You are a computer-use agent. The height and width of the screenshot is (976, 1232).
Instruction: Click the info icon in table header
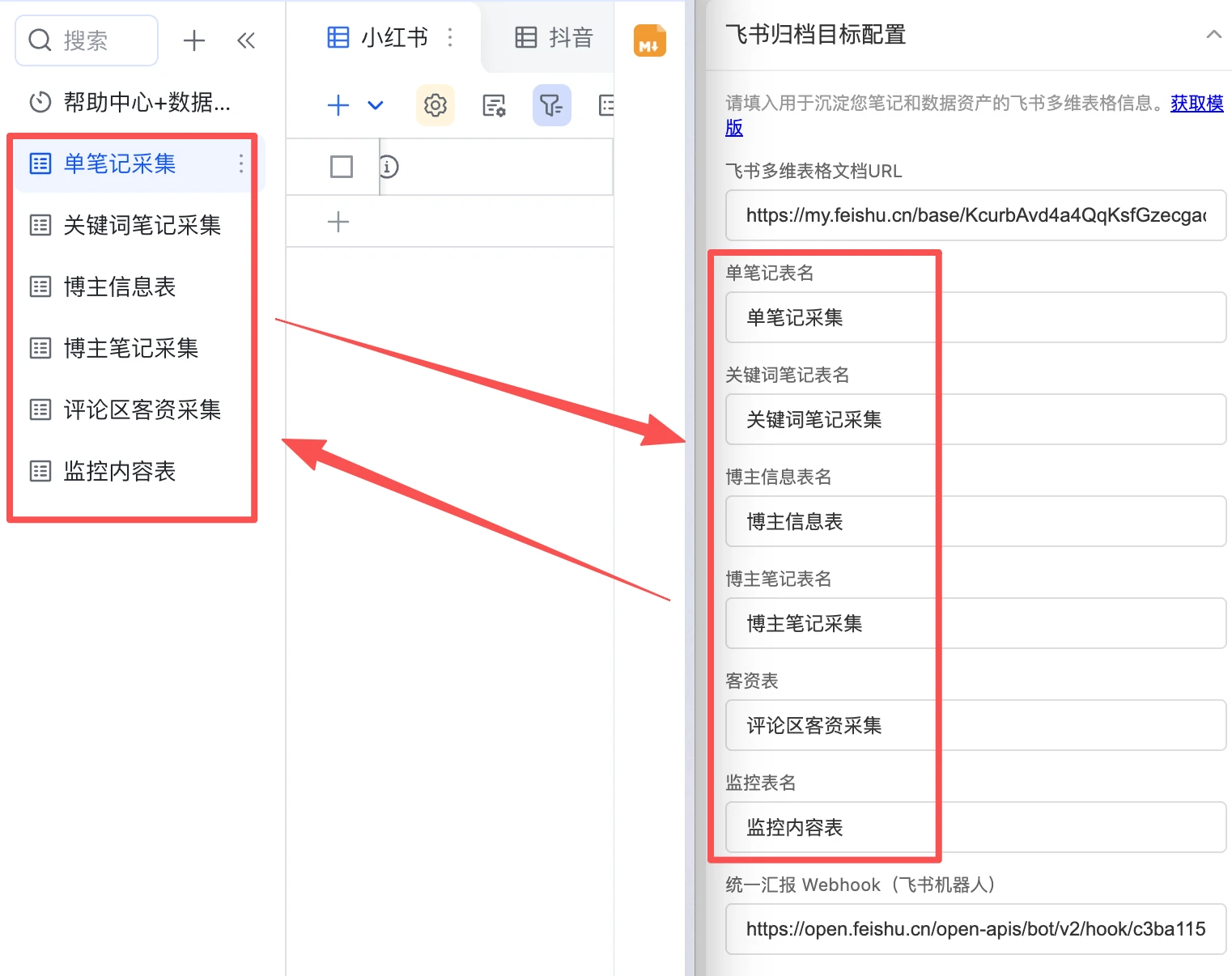click(x=389, y=167)
